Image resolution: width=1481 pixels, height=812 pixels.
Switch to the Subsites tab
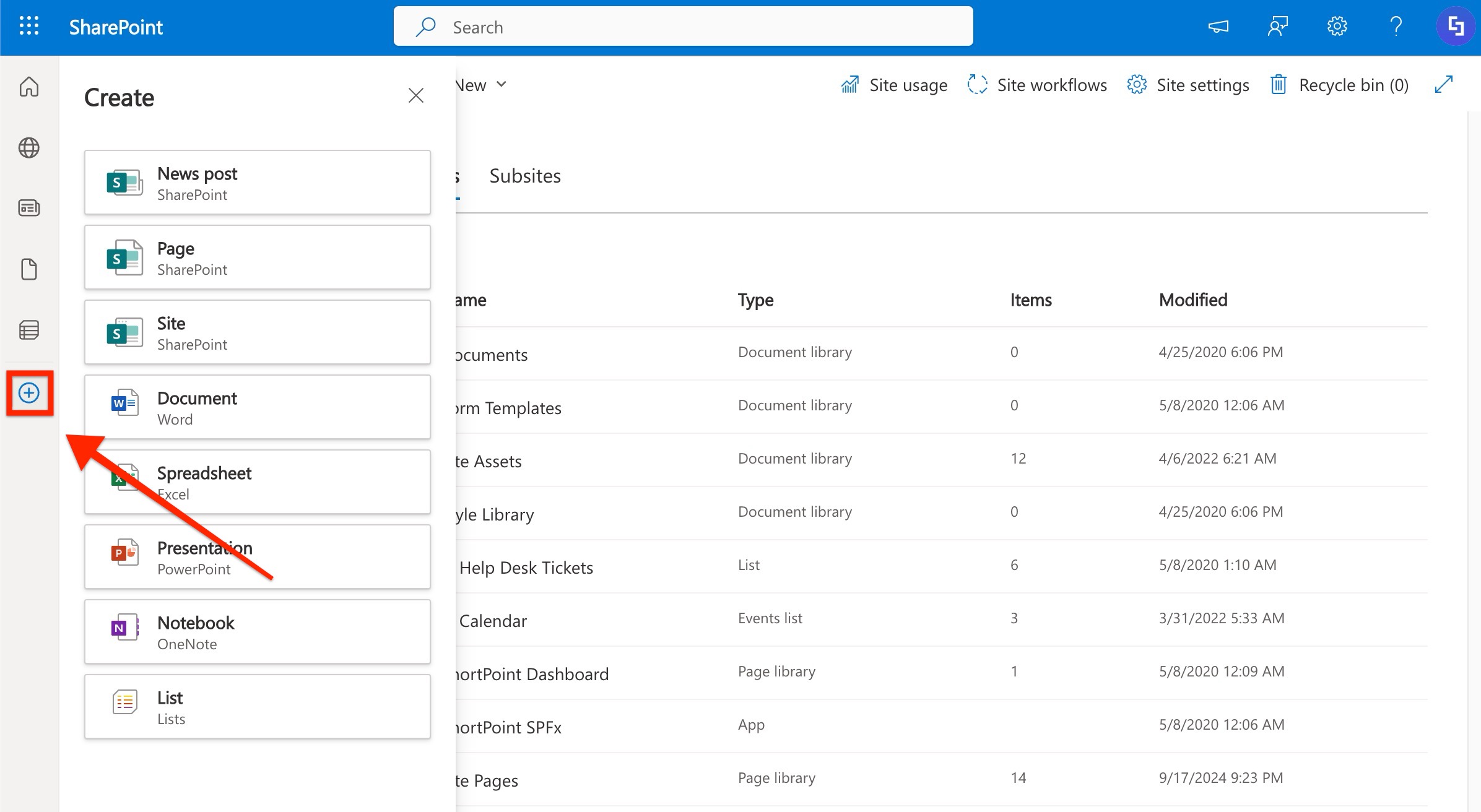[x=524, y=176]
